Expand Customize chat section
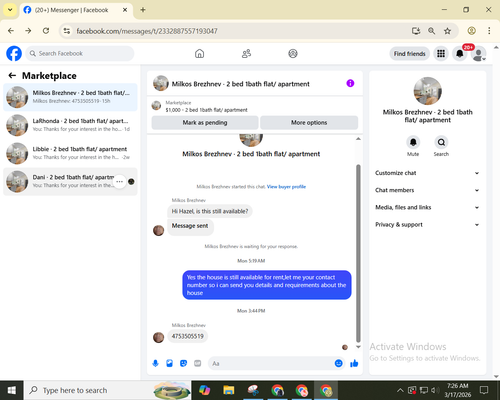The height and width of the screenshot is (400, 500). tap(427, 173)
